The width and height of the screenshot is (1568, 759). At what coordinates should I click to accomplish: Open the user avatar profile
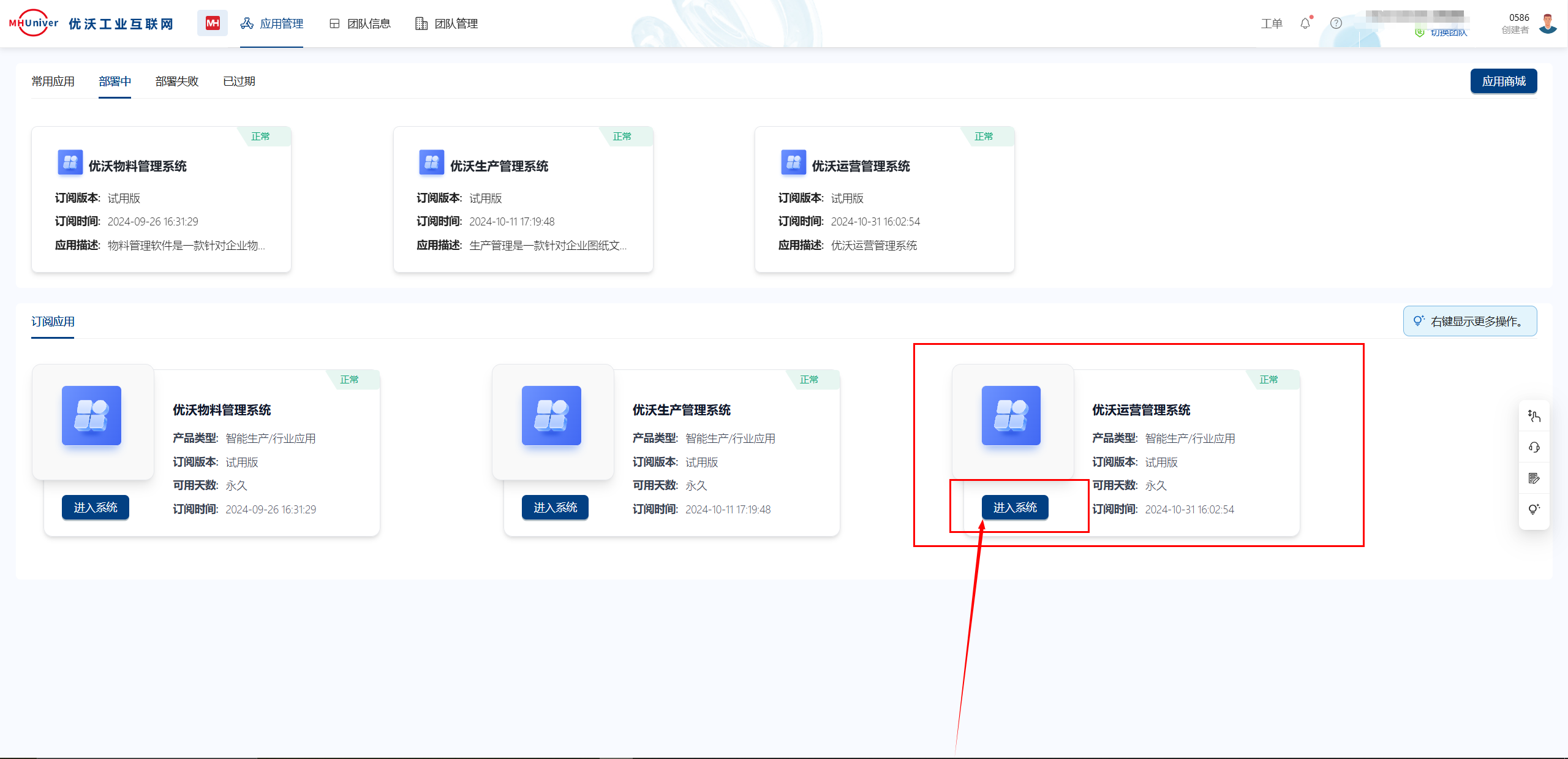coord(1548,23)
